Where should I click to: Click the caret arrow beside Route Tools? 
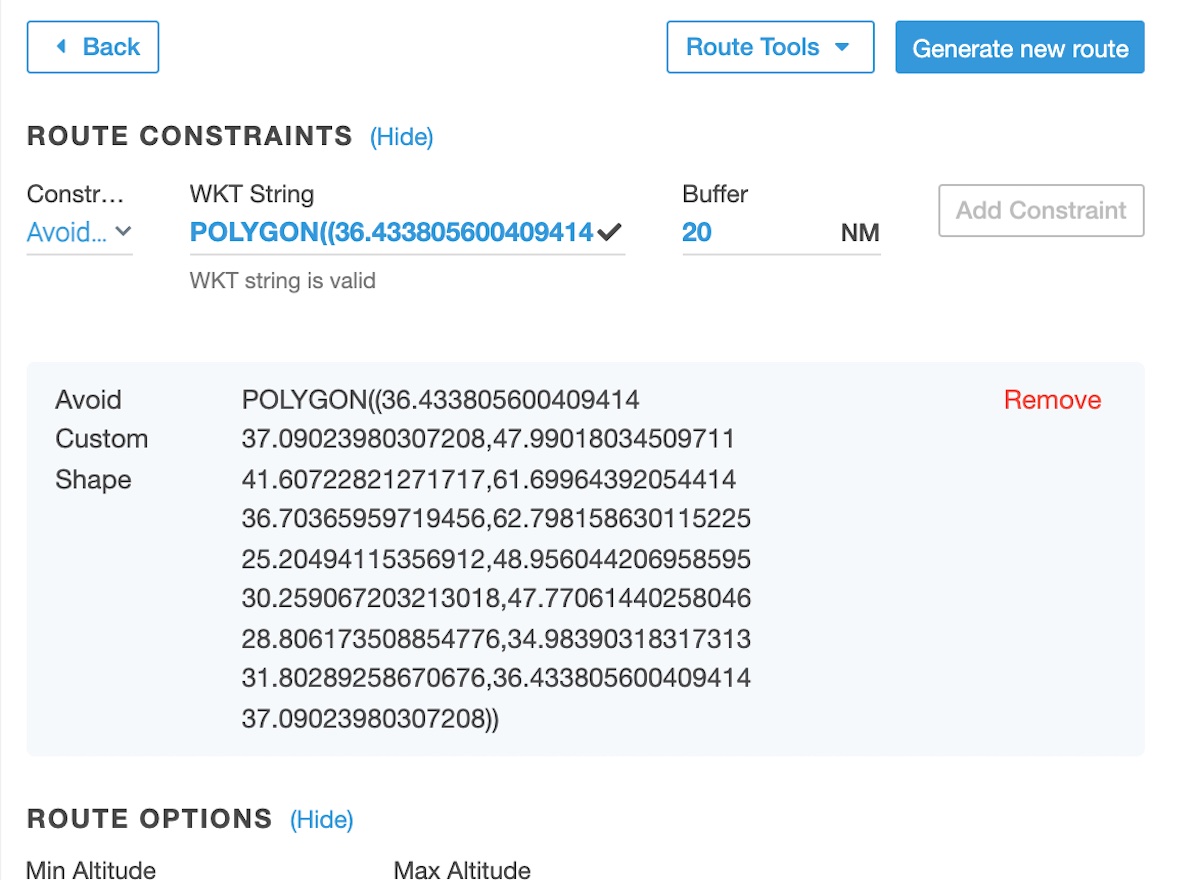[x=841, y=47]
